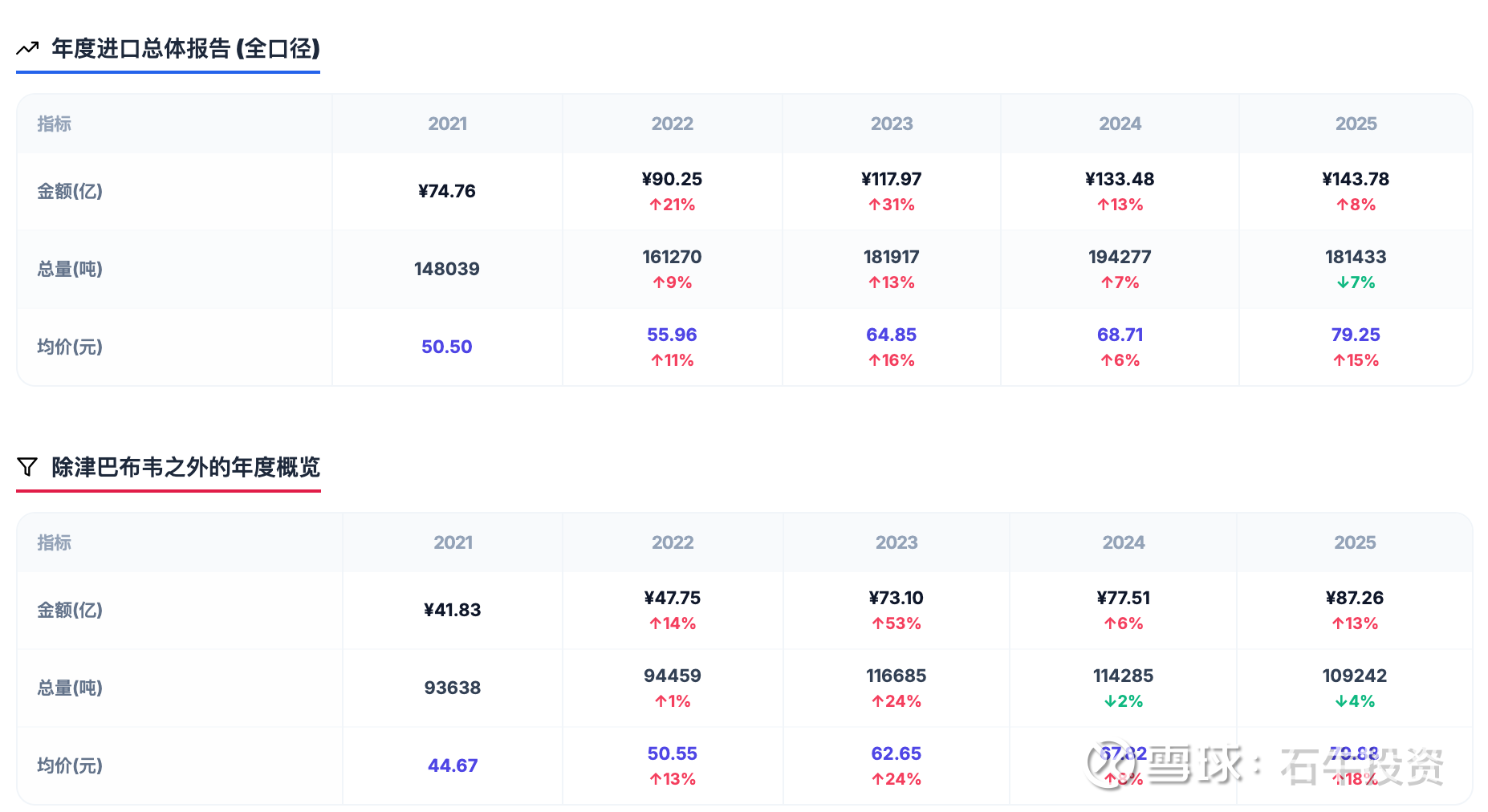
Task: Click the filter funnel icon beside 除津巴布韦之外
Action: pos(27,467)
